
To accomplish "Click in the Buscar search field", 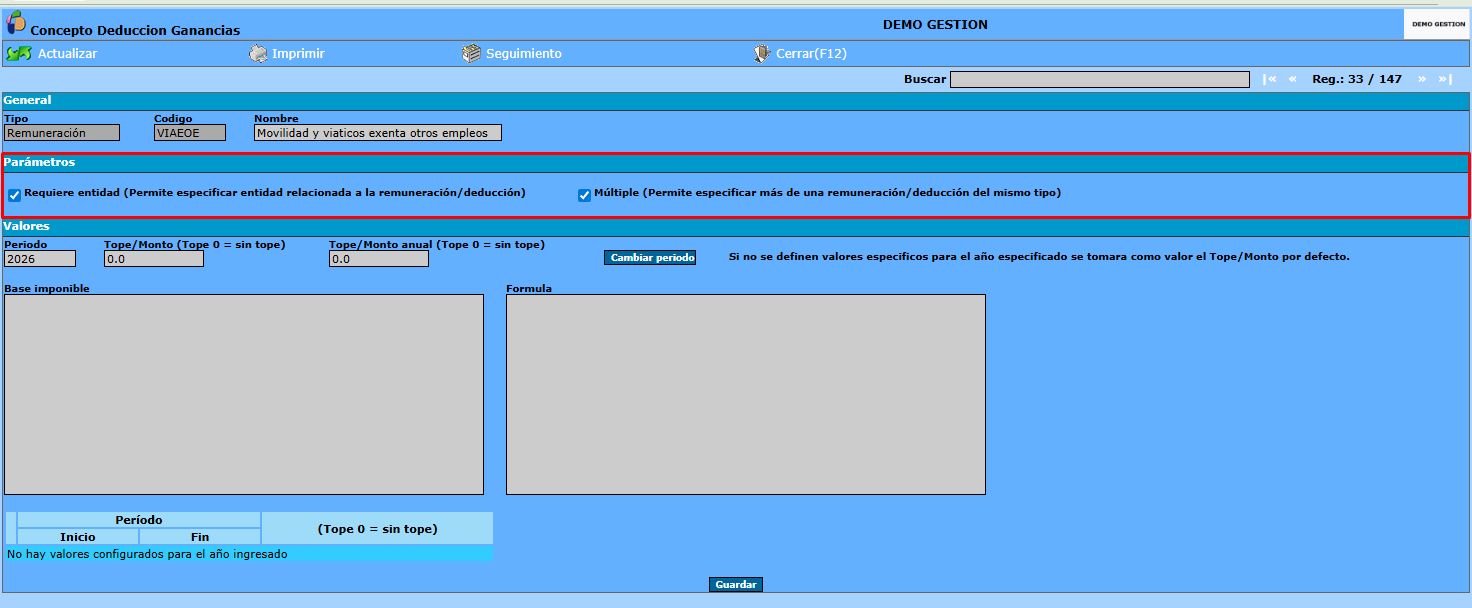I will 1099,79.
